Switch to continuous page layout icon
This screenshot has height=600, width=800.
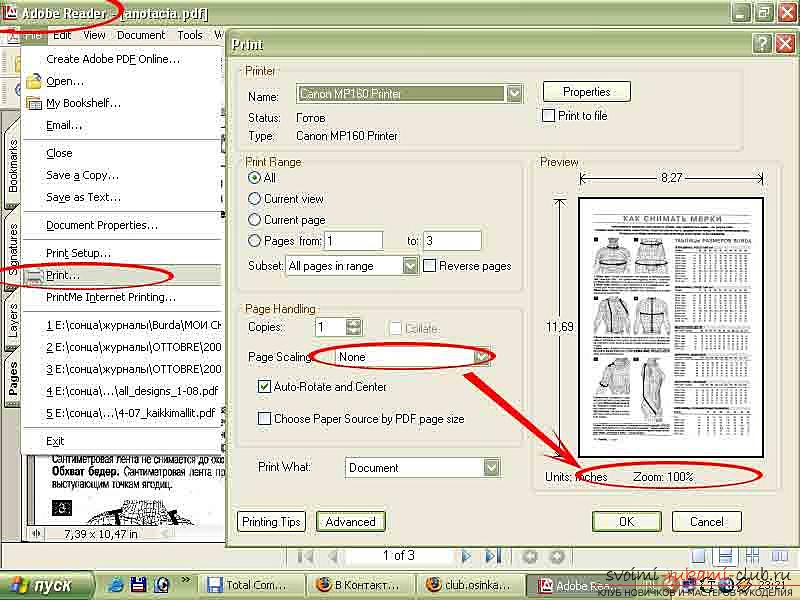coord(726,556)
